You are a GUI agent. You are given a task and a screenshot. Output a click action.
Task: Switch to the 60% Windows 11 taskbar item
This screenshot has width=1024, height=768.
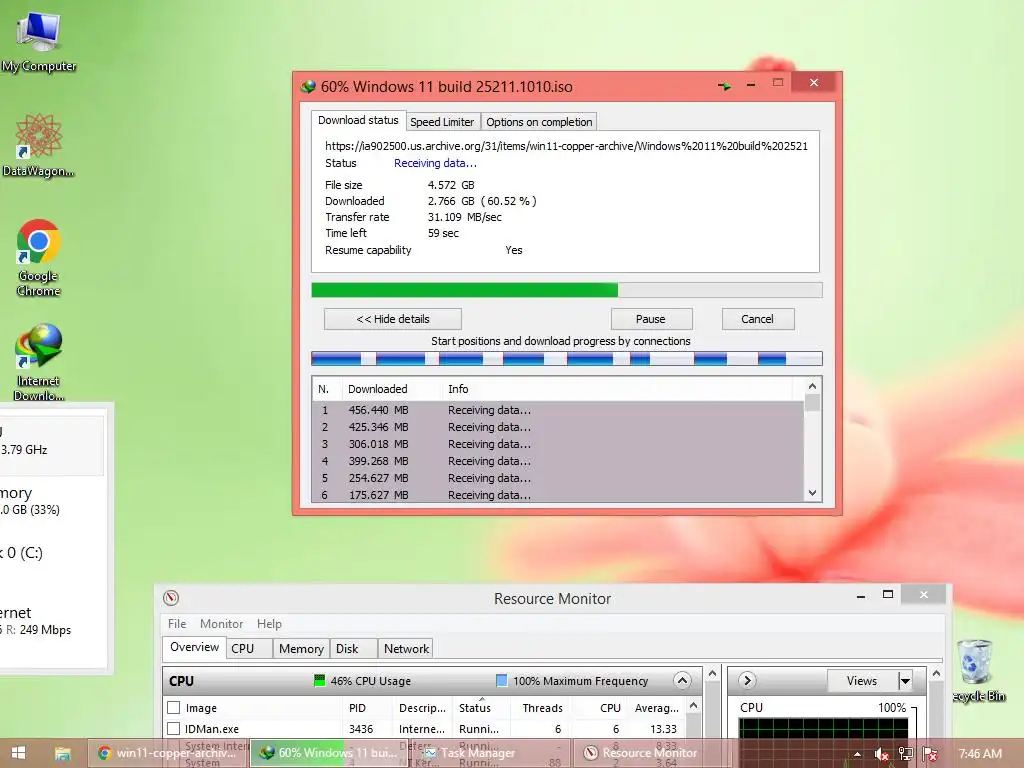coord(330,753)
